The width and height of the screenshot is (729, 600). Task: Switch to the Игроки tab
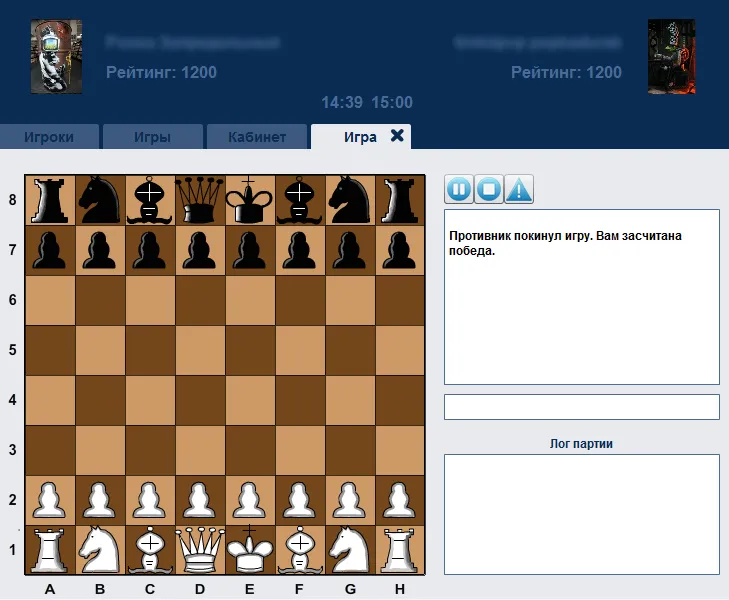[49, 137]
